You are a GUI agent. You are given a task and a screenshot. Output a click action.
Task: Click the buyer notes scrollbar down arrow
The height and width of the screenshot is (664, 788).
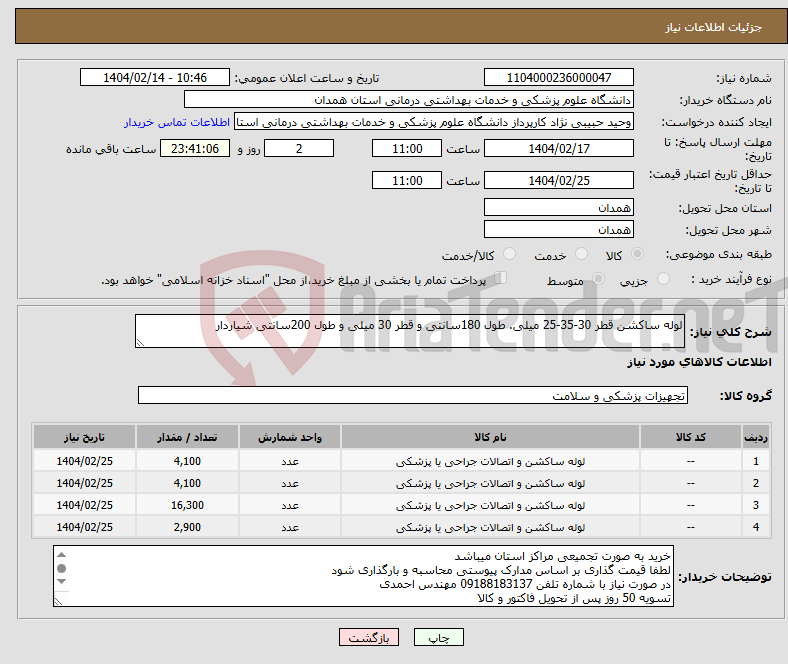click(x=61, y=582)
